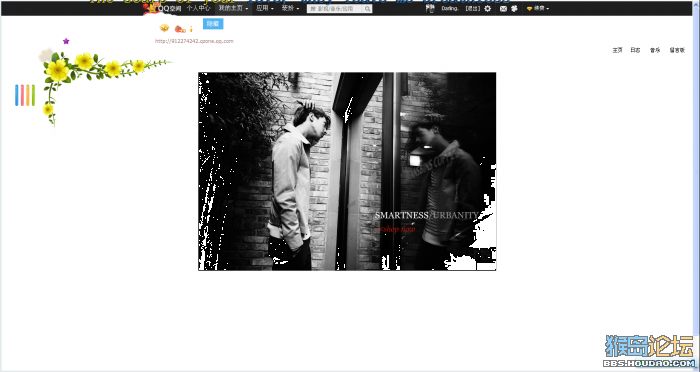Click the search magnifier icon

(x=367, y=8)
